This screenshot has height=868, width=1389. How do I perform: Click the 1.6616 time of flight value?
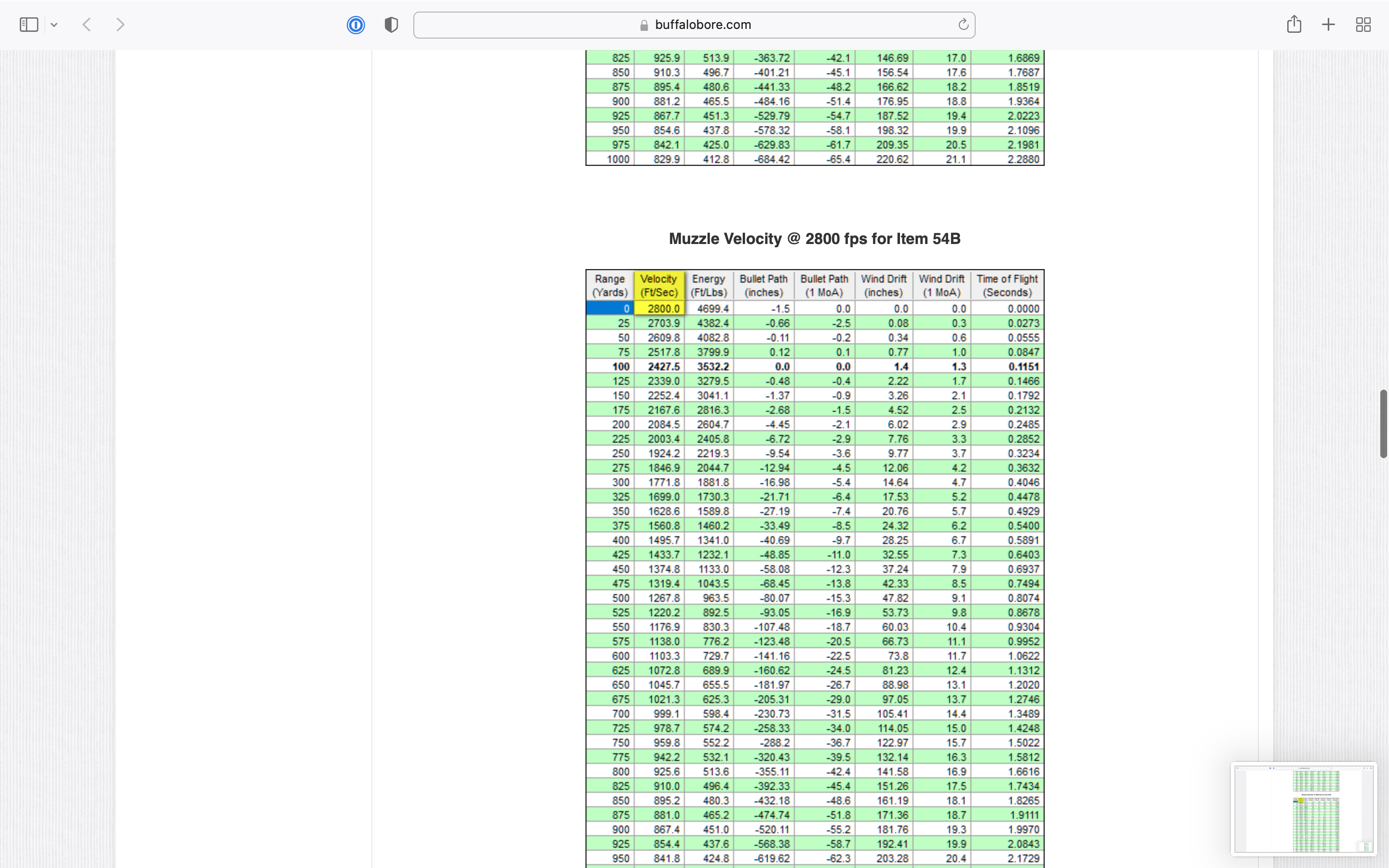coord(1008,772)
